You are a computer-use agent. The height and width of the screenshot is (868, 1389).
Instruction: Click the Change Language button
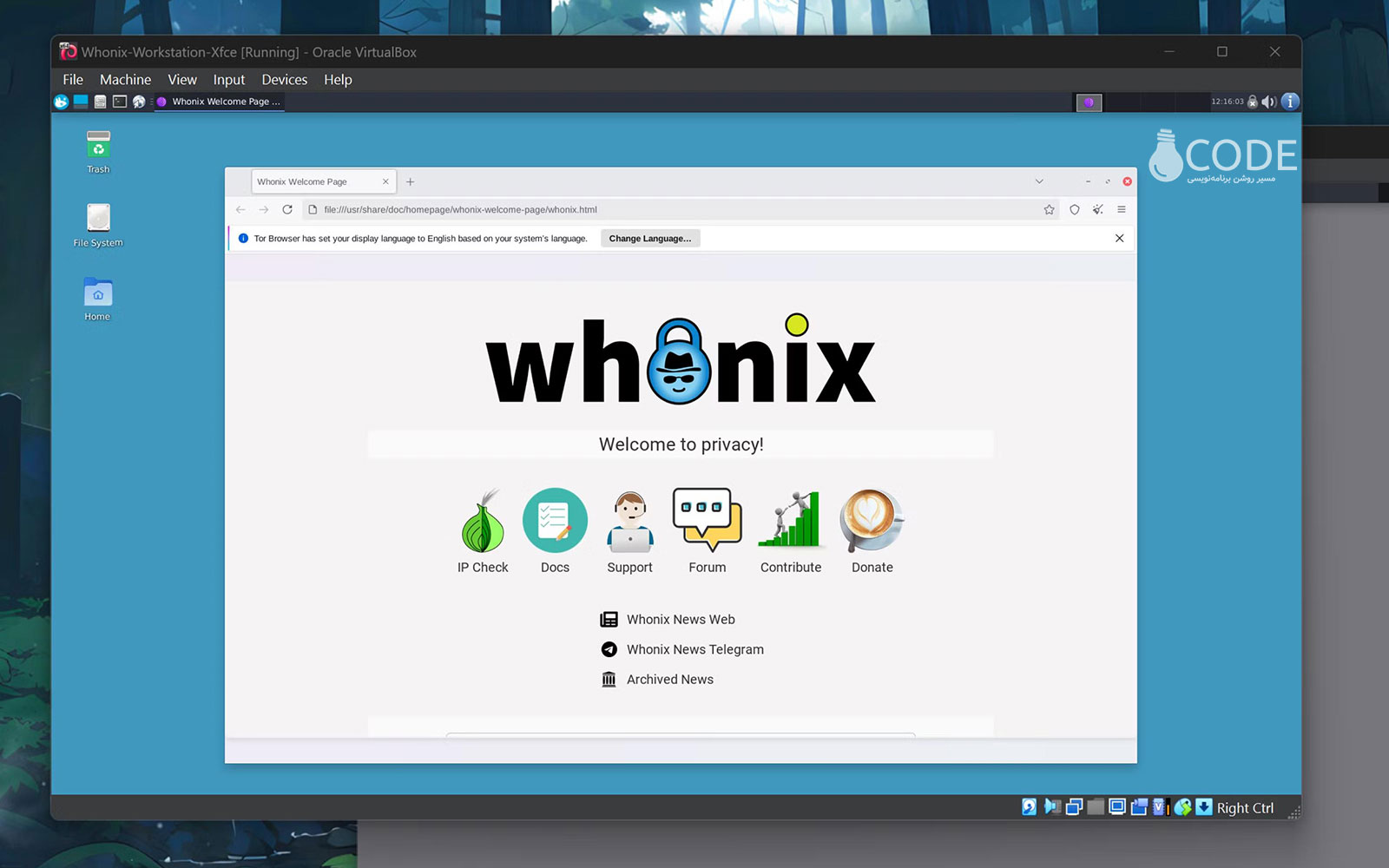pos(650,239)
